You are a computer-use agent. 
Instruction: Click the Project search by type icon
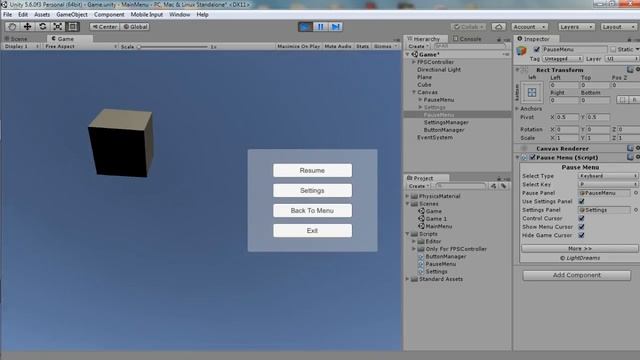point(493,186)
